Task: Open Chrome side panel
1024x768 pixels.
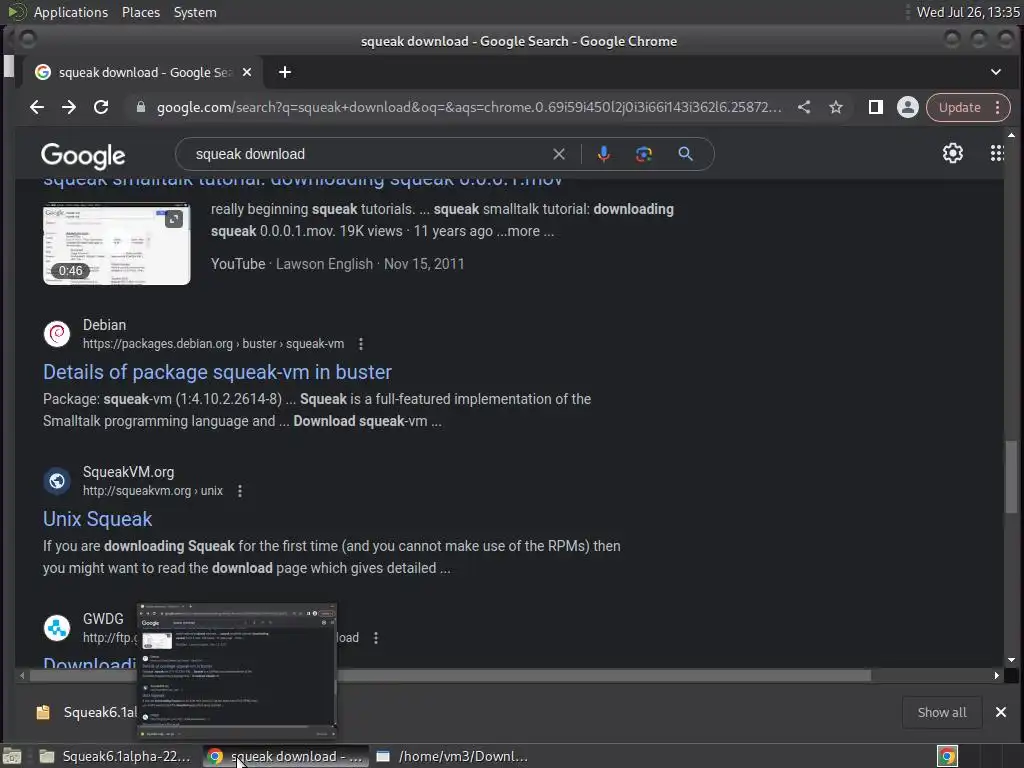Action: click(876, 107)
